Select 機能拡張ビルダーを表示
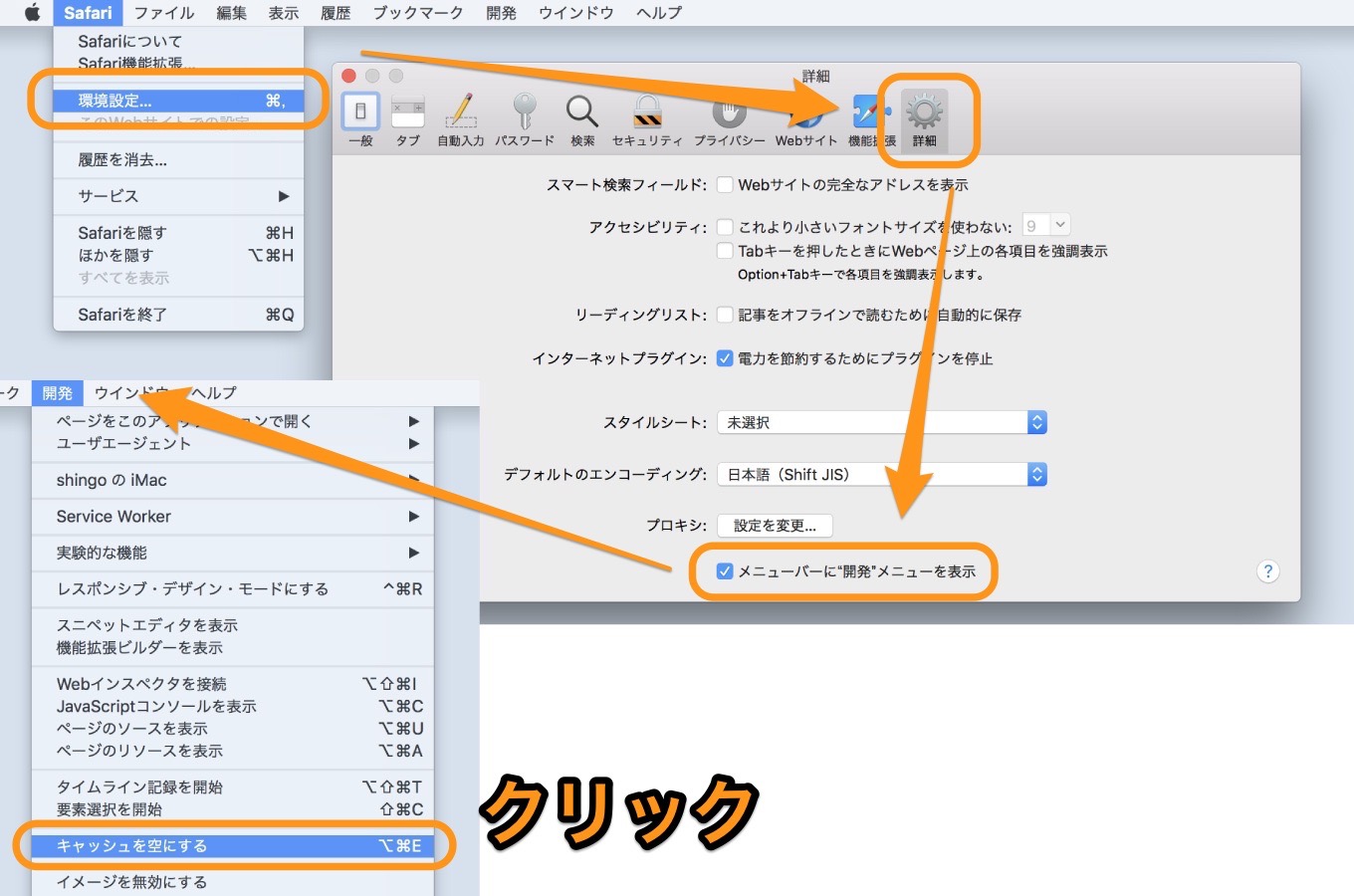1354x896 pixels. [x=233, y=647]
